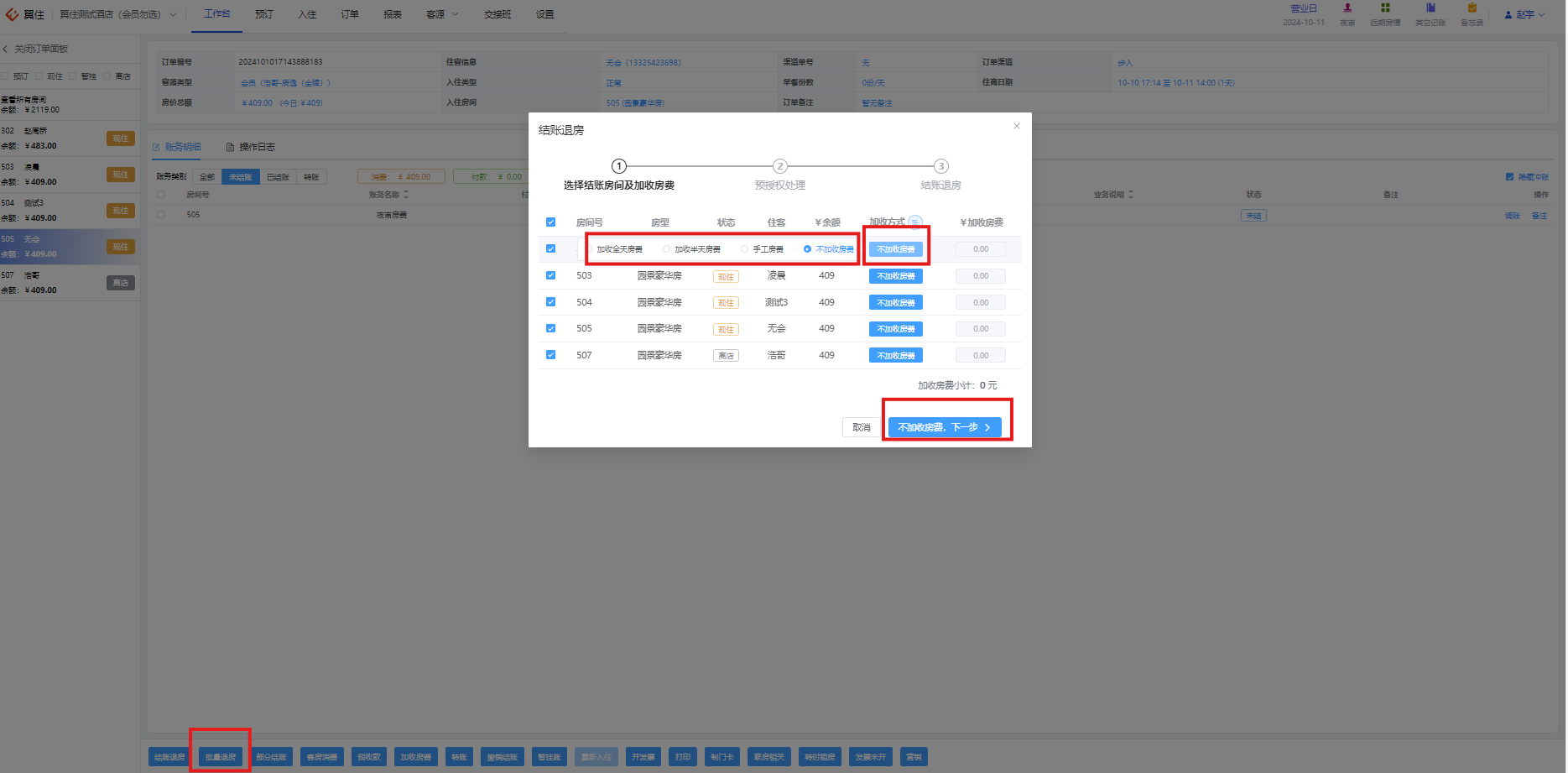
Task: Open the 客源 menu dropdown
Action: (x=442, y=14)
